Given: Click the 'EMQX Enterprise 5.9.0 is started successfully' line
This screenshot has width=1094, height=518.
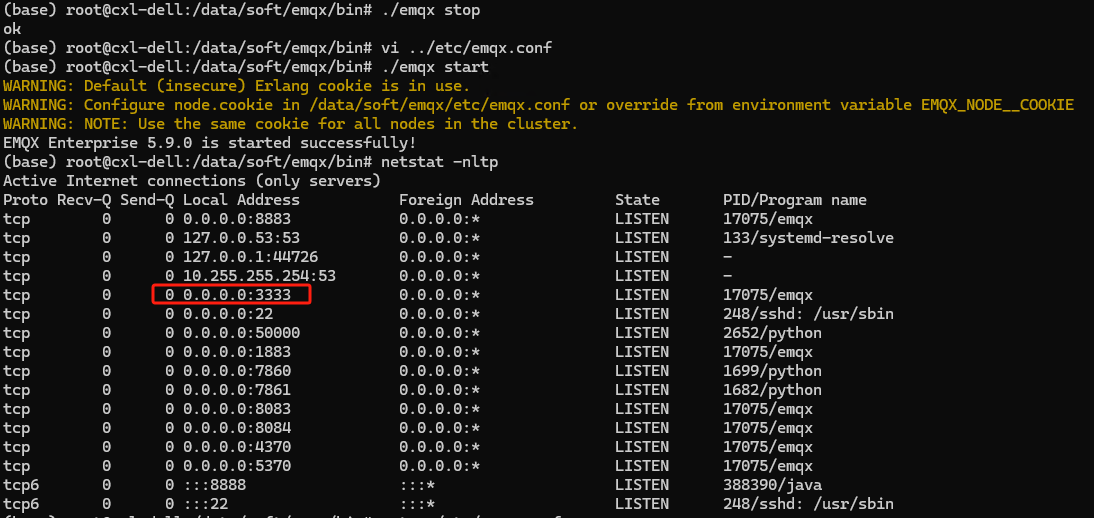Looking at the screenshot, I should 210,143.
